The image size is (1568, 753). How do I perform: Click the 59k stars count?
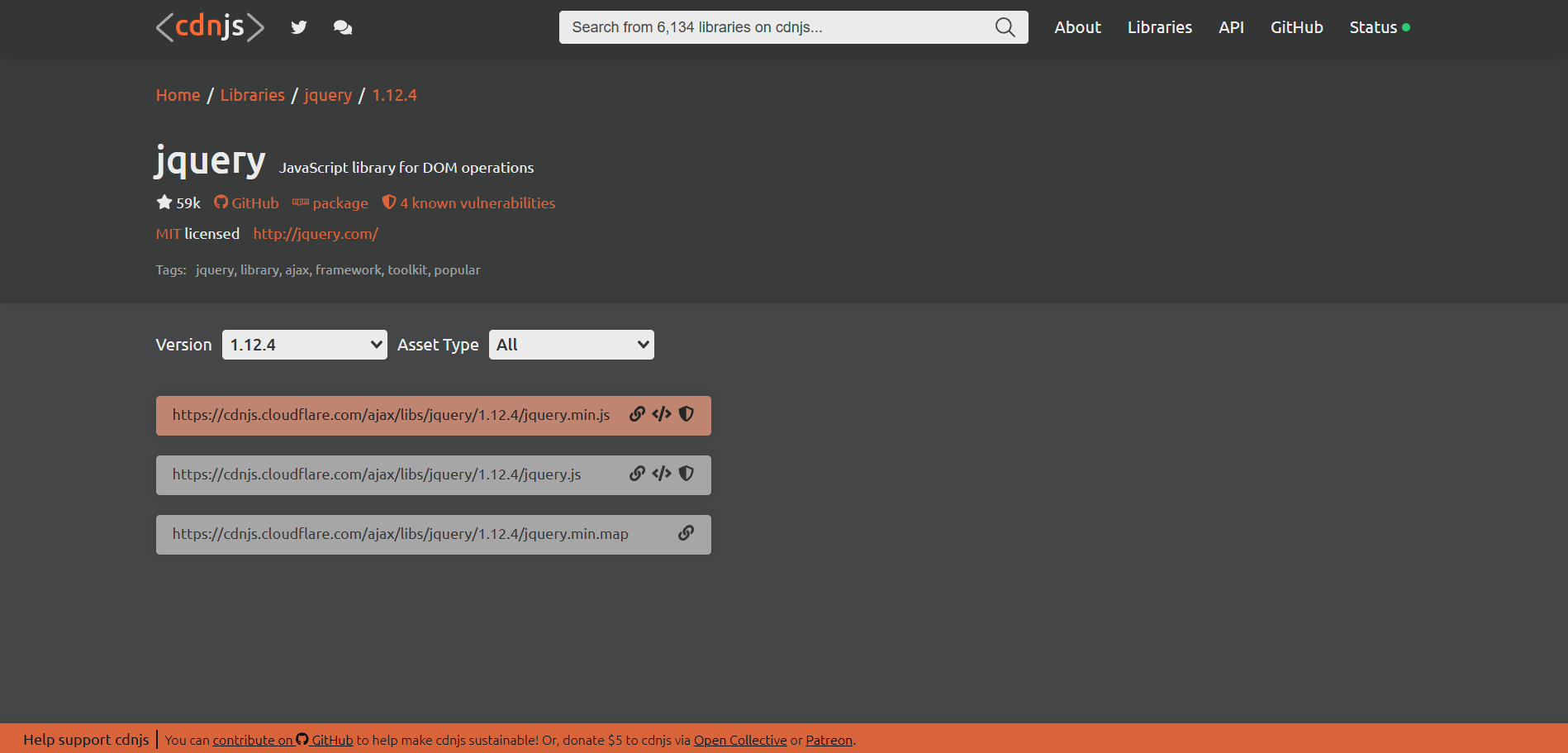188,203
